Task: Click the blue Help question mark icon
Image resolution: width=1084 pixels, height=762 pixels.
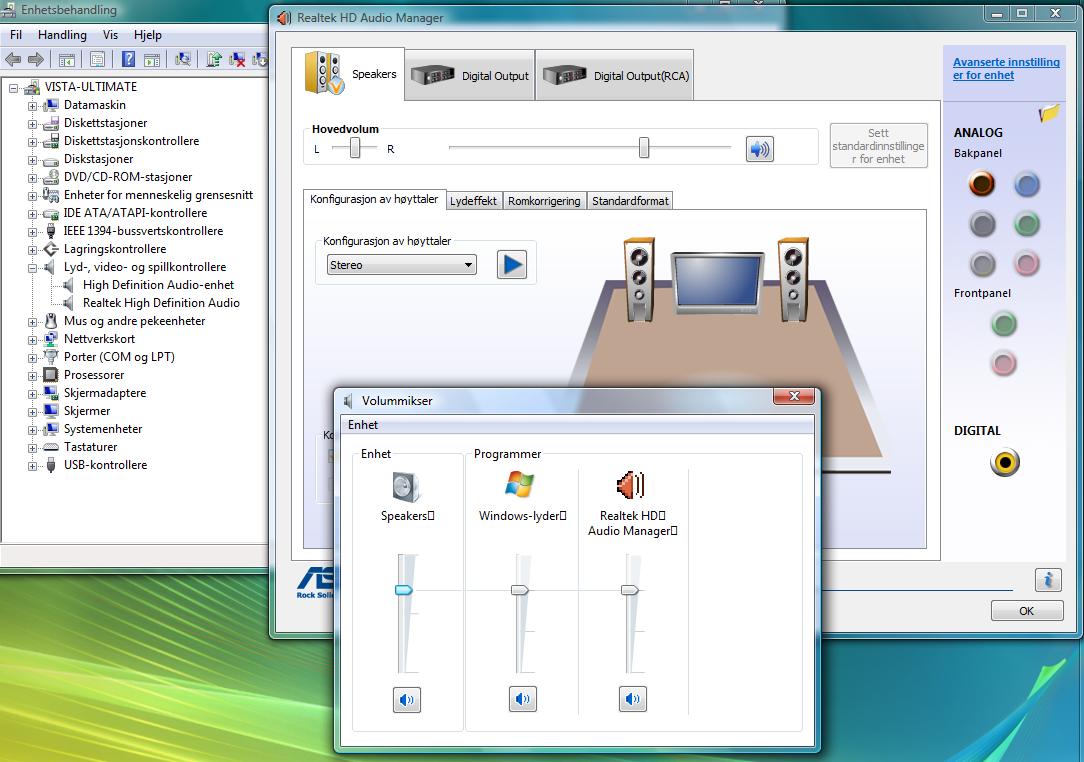Action: 129,59
